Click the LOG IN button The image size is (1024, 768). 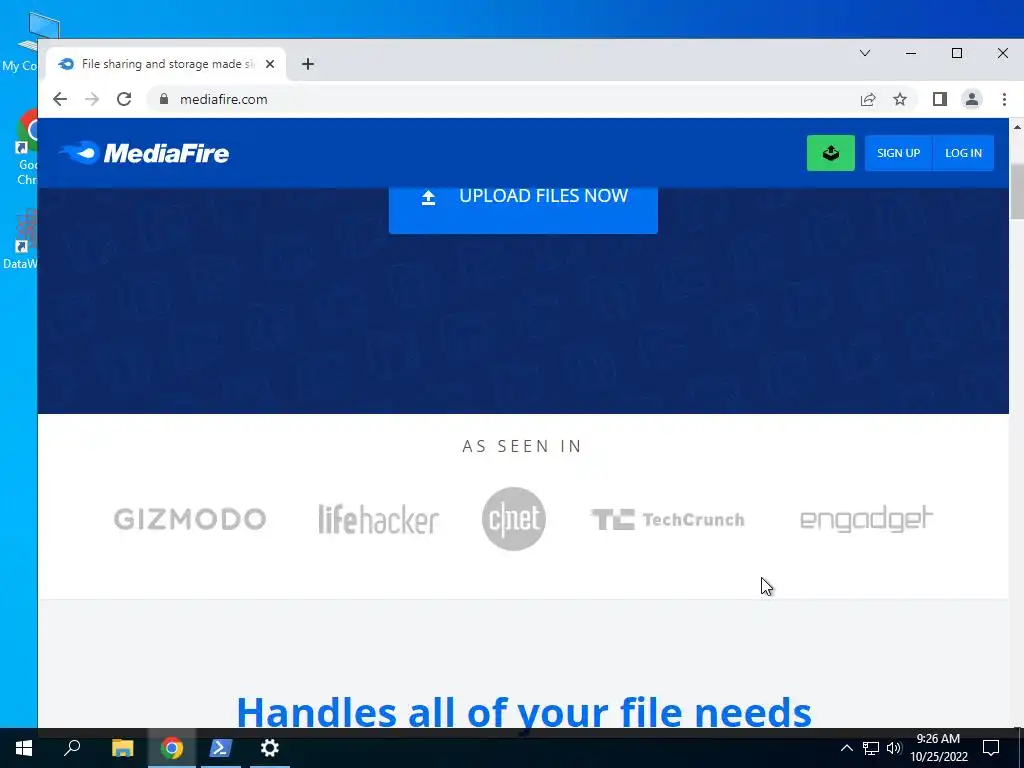pos(963,153)
